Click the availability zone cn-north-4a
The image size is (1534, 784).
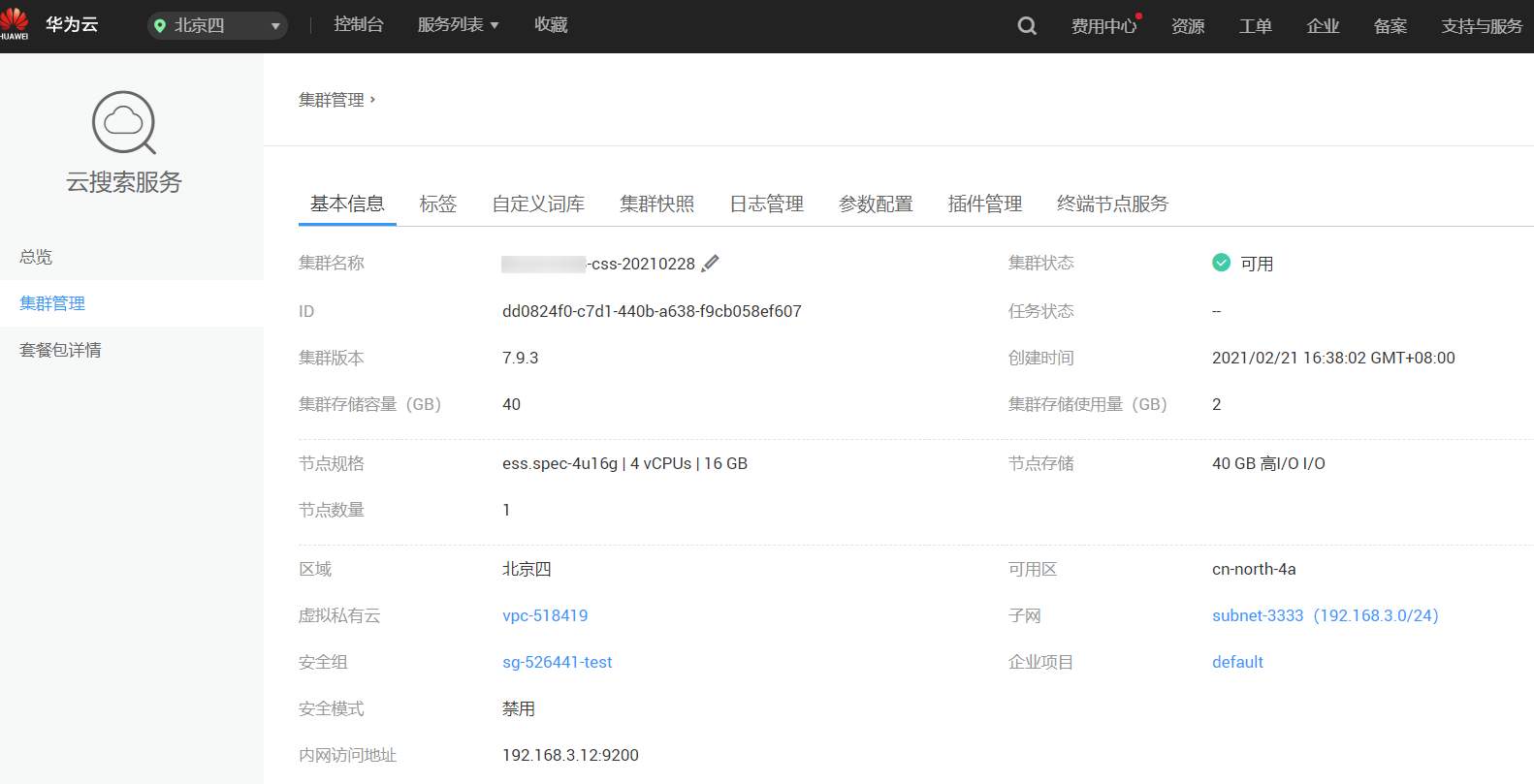tap(1254, 569)
